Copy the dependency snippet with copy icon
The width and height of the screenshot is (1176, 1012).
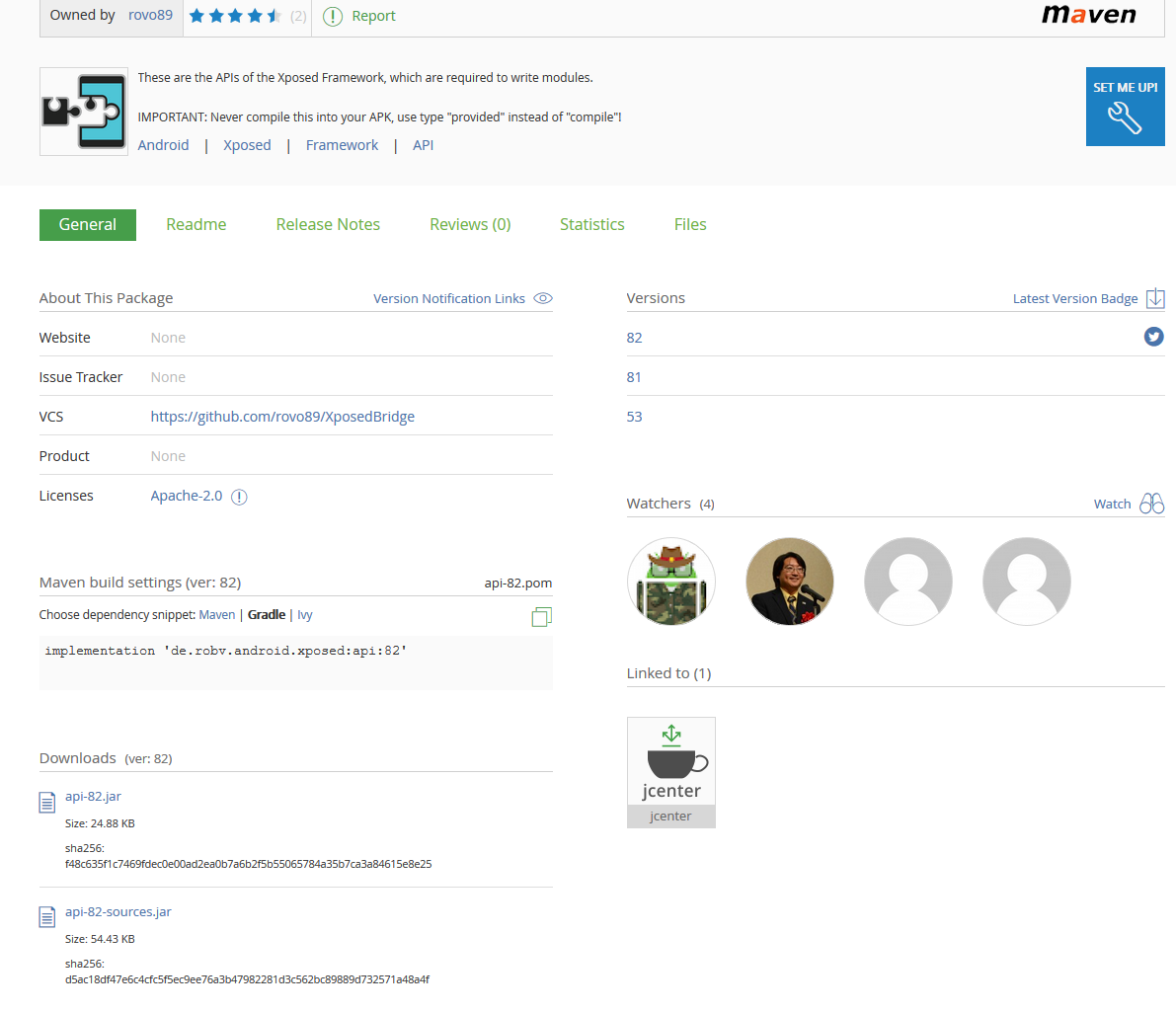coord(541,617)
